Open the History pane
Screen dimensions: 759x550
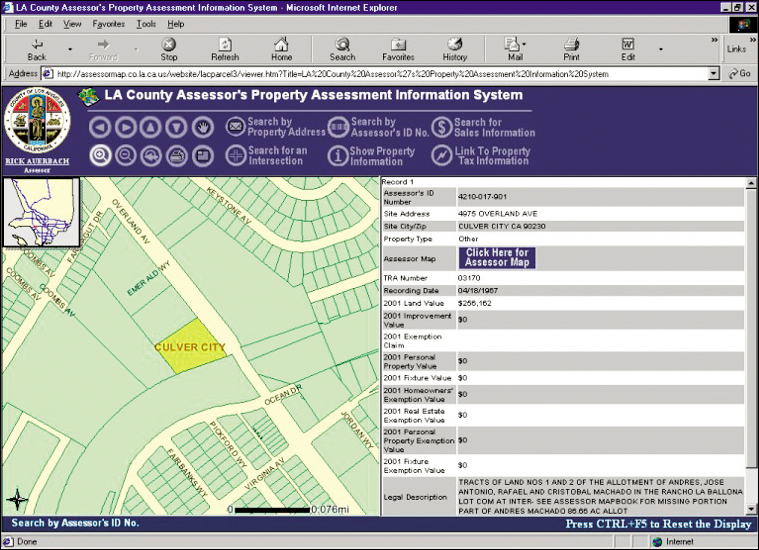point(455,49)
